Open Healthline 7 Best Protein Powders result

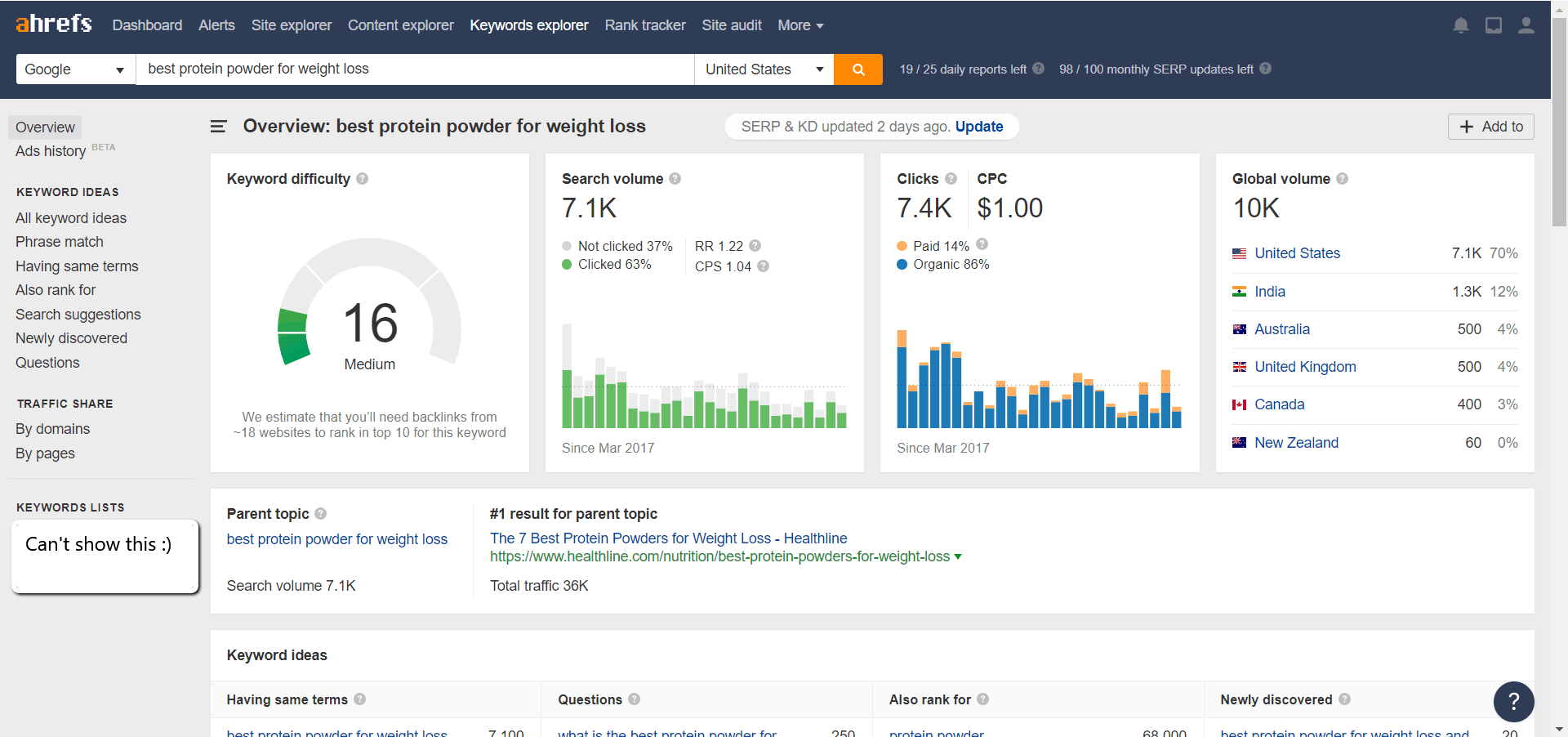click(x=669, y=538)
